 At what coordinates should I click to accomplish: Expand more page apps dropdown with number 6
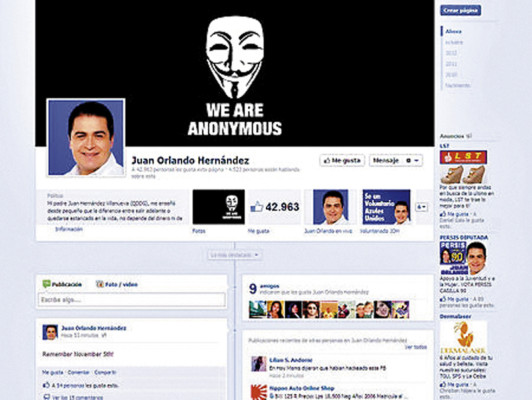click(421, 207)
